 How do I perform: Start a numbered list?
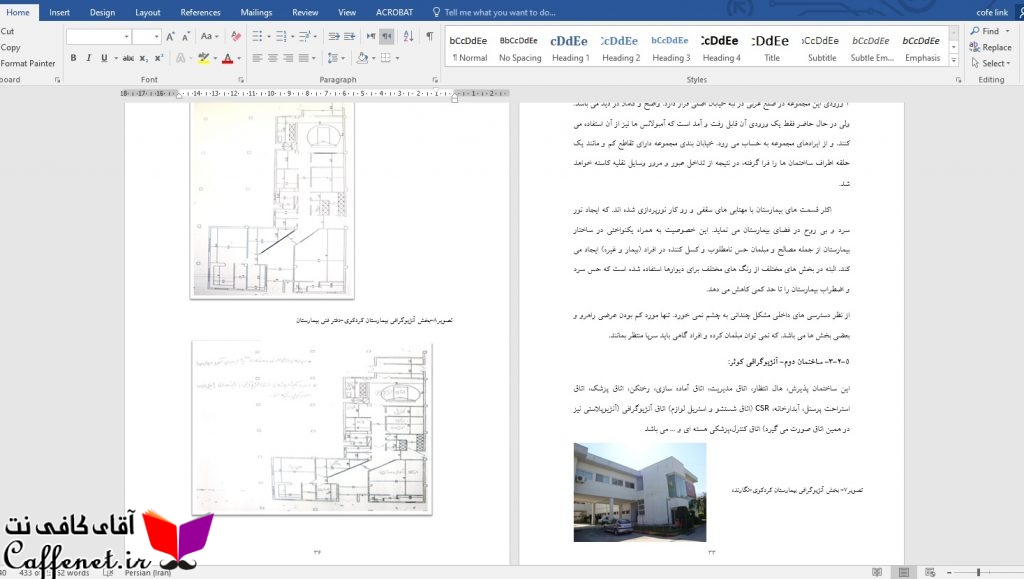coord(281,37)
